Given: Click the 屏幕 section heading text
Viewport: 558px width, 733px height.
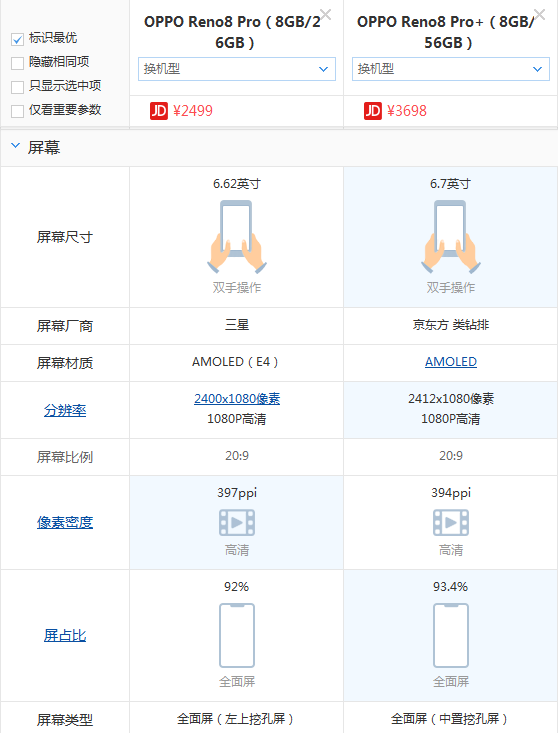Looking at the screenshot, I should [44, 148].
